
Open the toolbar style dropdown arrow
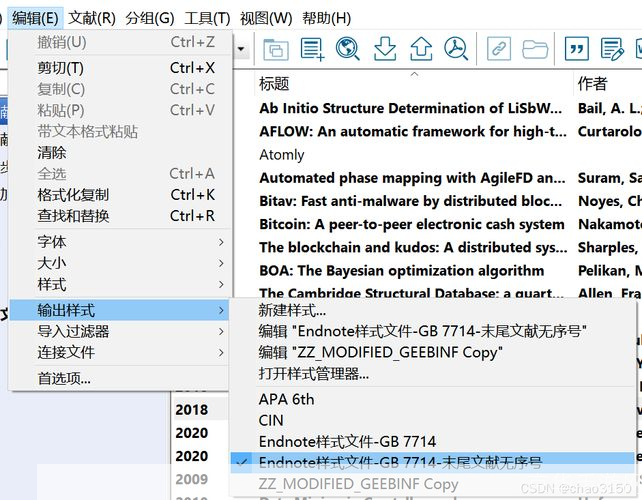coord(241,49)
